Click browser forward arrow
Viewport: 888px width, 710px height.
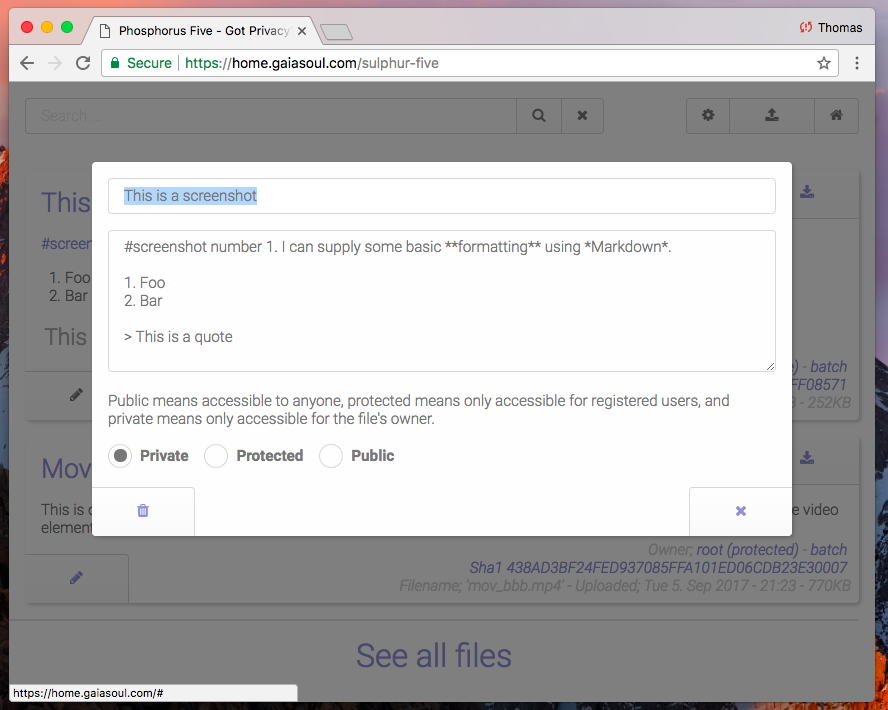click(55, 63)
